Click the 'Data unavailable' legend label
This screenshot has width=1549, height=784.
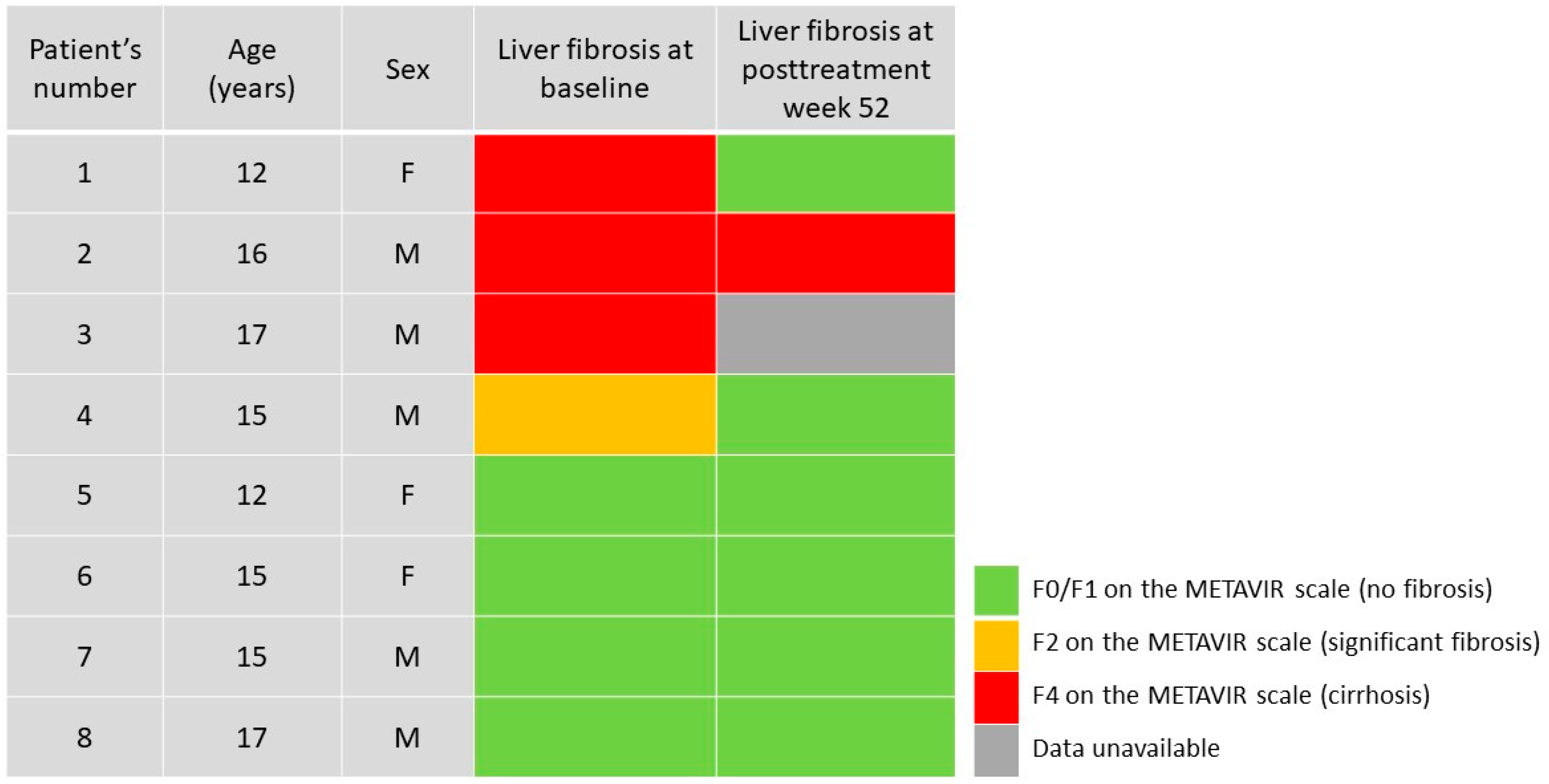click(1126, 749)
